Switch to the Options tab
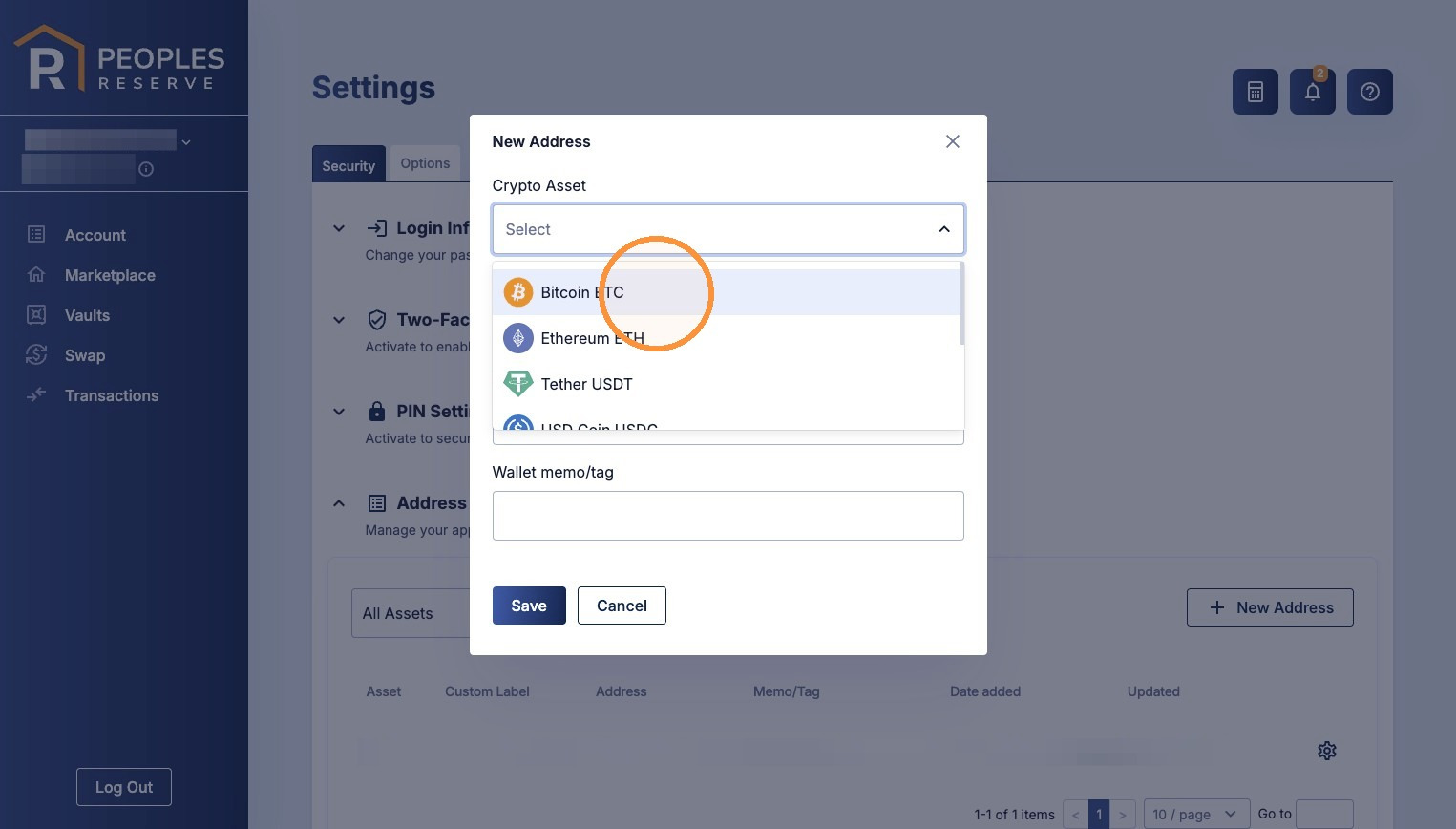 coord(425,163)
